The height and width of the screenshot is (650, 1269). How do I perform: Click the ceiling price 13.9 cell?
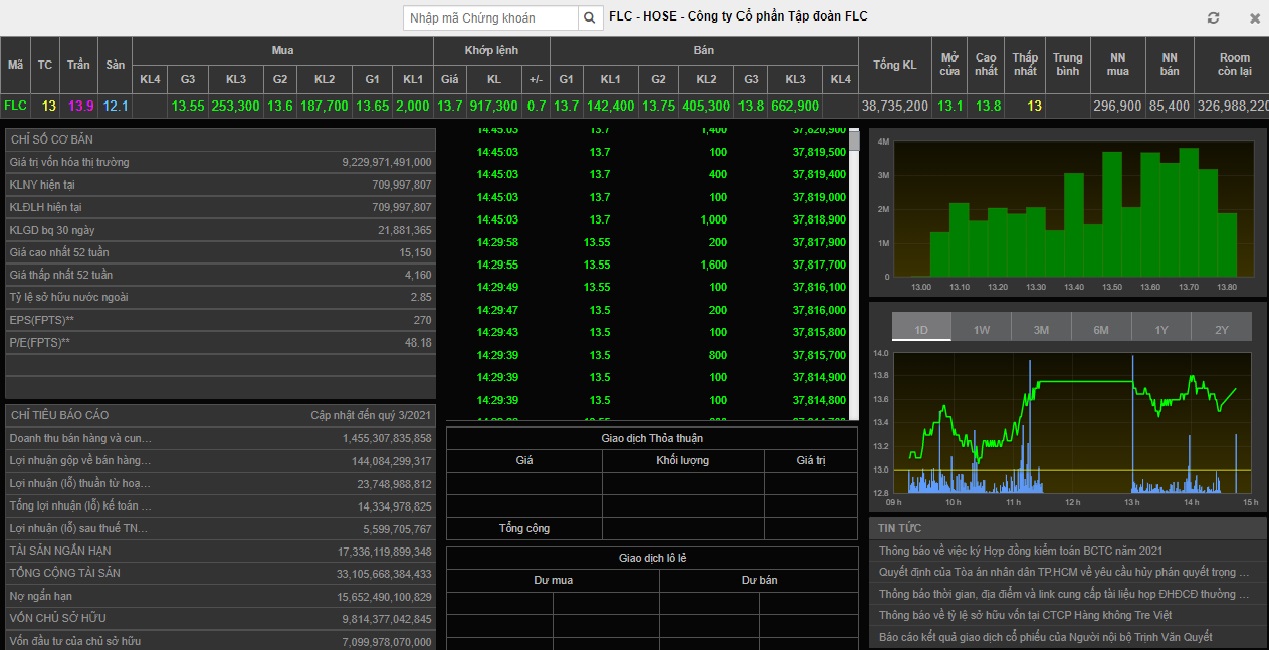[x=79, y=105]
